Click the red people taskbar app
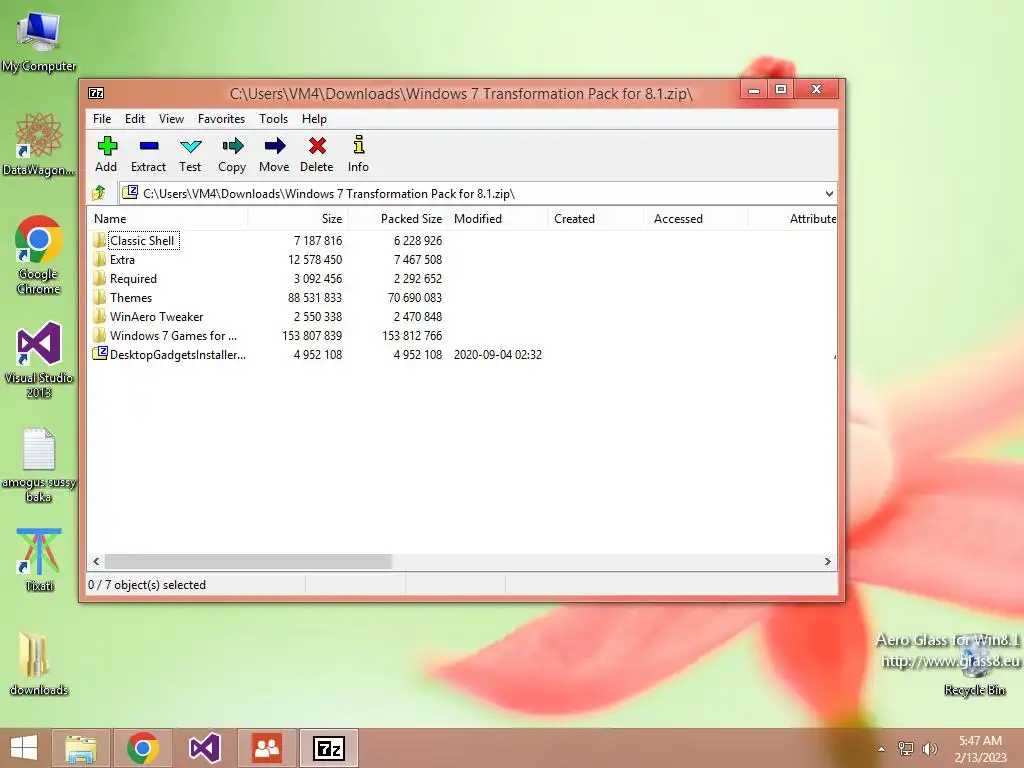1024x768 pixels. click(x=267, y=748)
